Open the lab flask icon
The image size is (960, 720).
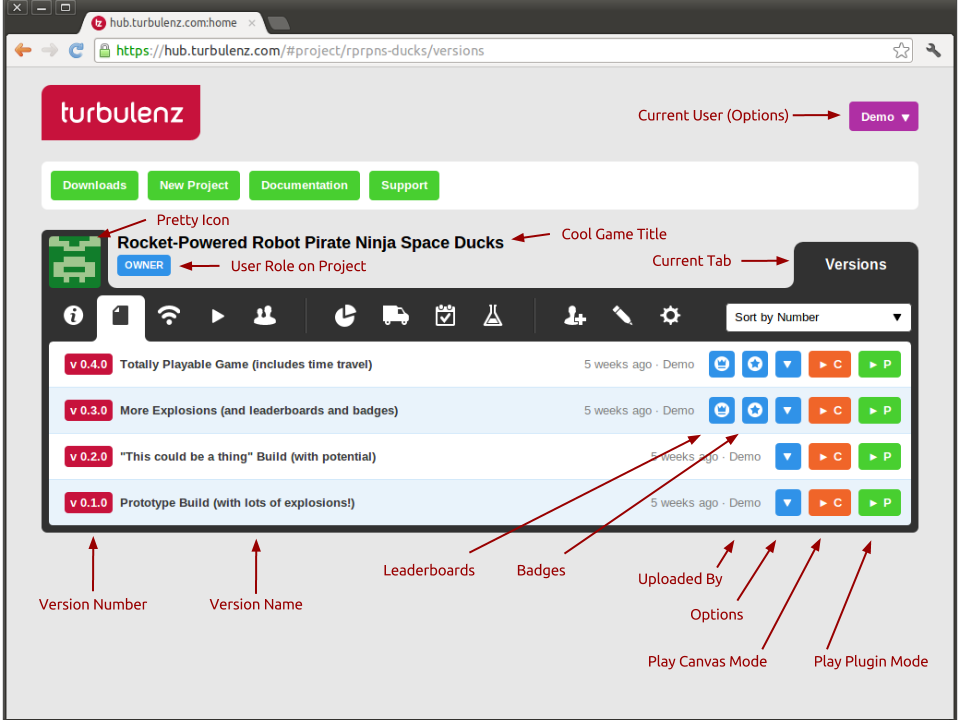click(x=493, y=316)
